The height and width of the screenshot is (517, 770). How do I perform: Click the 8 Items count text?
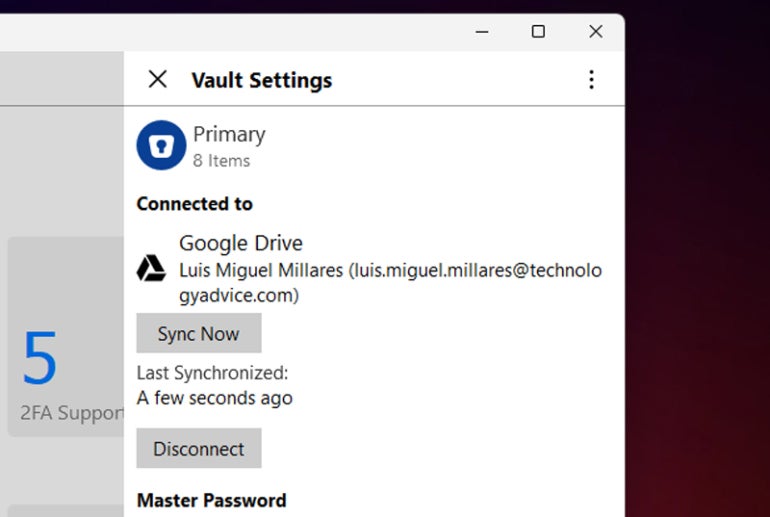tap(221, 161)
